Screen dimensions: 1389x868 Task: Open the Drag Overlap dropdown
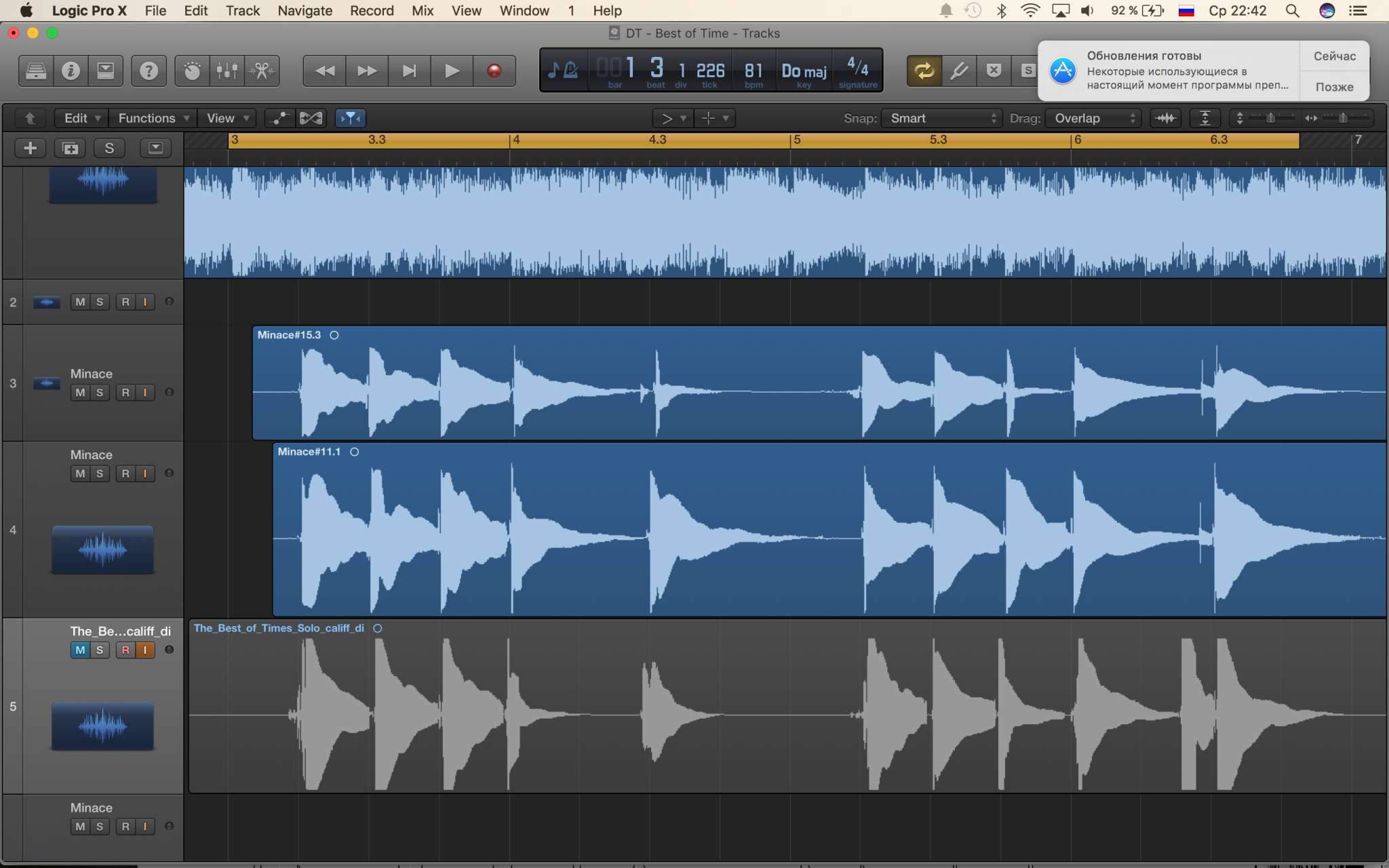tap(1093, 118)
